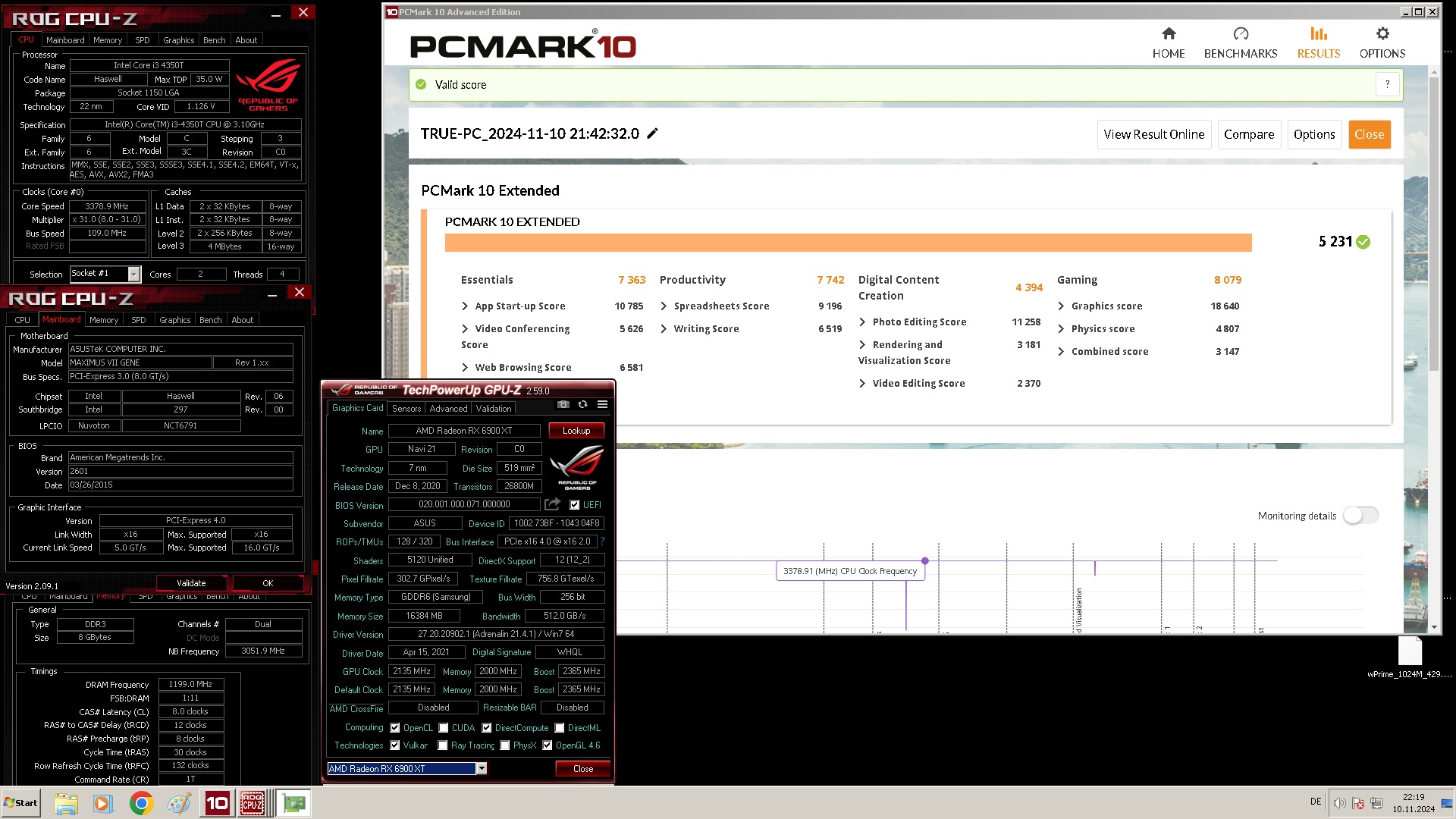The image size is (1456, 819).
Task: Open the wPrime file on the desktop
Action: 1410,658
